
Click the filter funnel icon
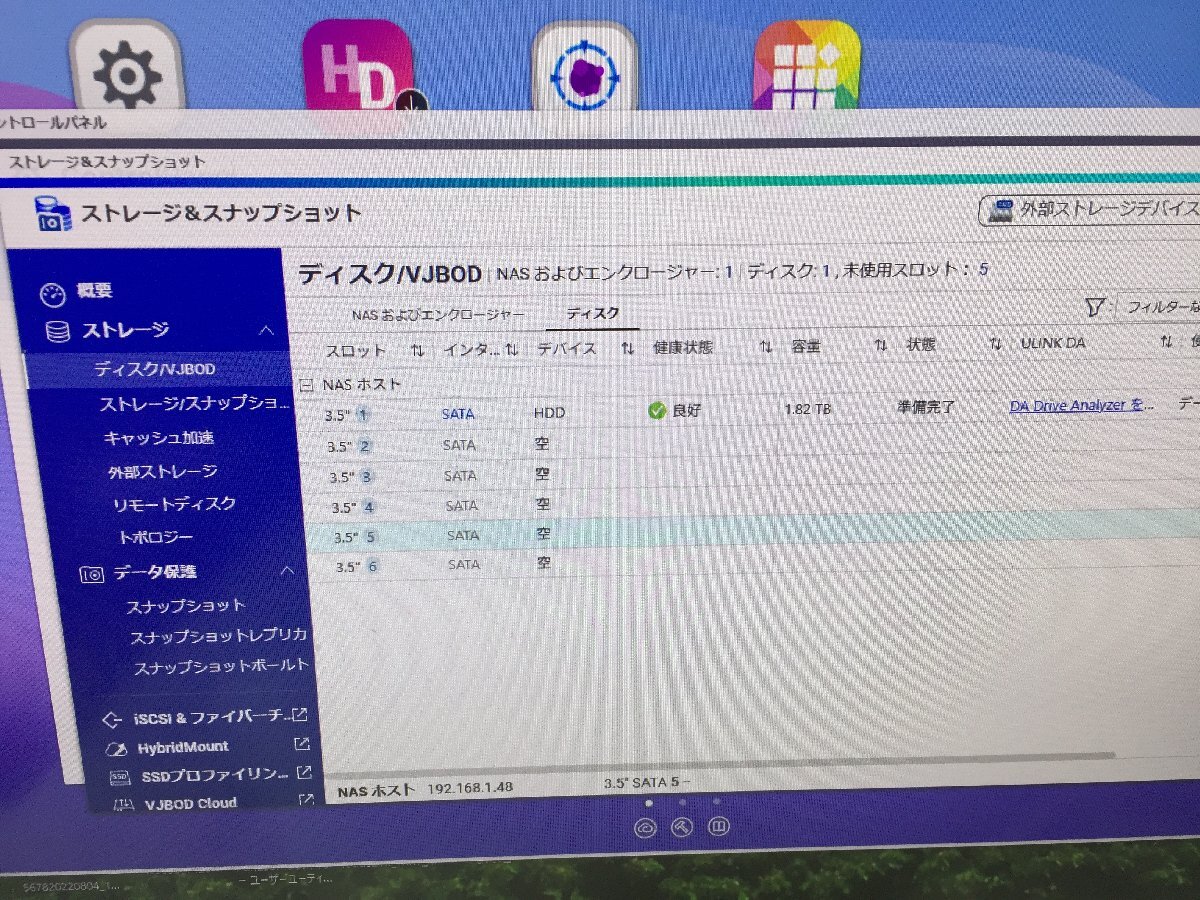(x=1096, y=307)
